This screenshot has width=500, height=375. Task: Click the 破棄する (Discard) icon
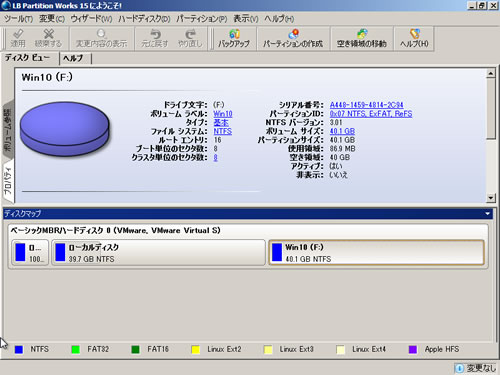click(x=49, y=34)
